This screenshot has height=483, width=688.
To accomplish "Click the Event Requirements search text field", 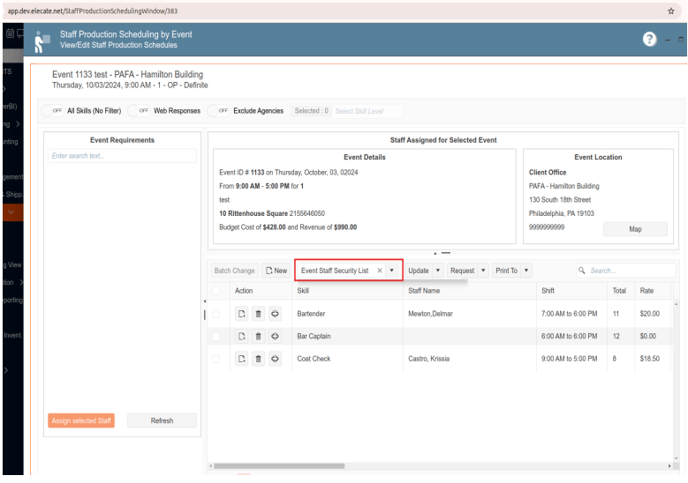I will (x=122, y=156).
